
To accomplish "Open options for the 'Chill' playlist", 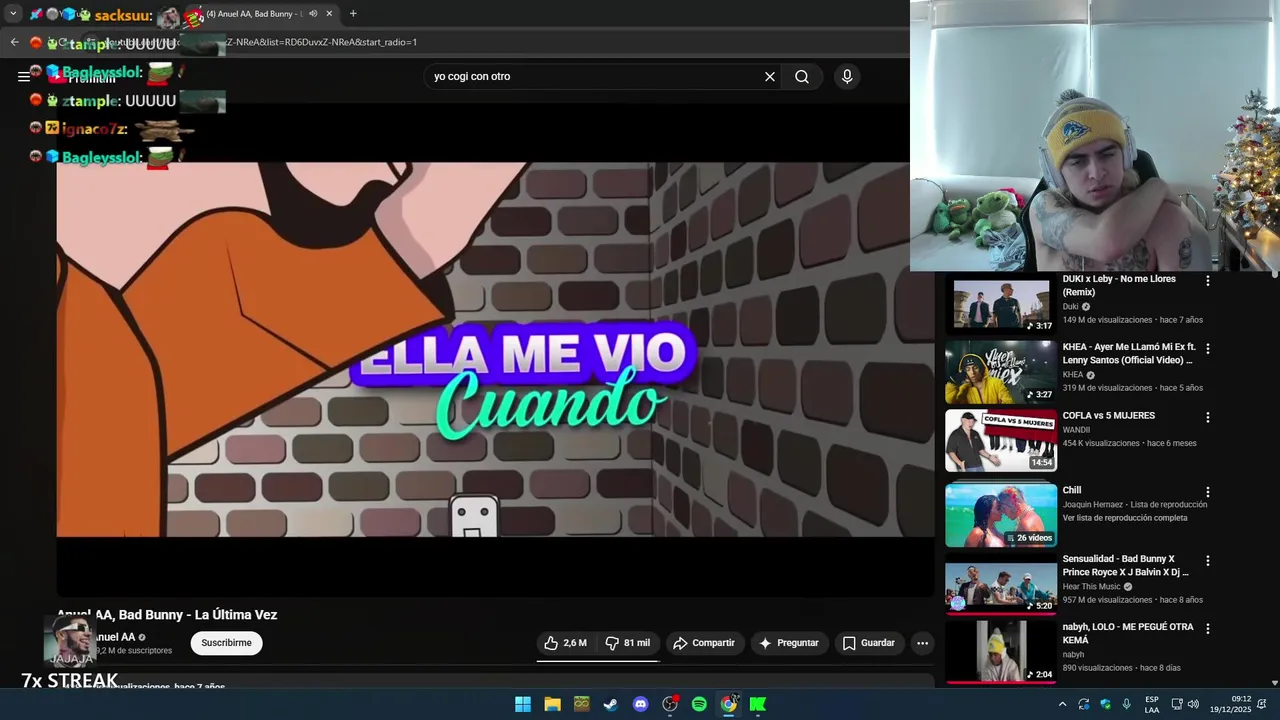I will tap(1207, 492).
